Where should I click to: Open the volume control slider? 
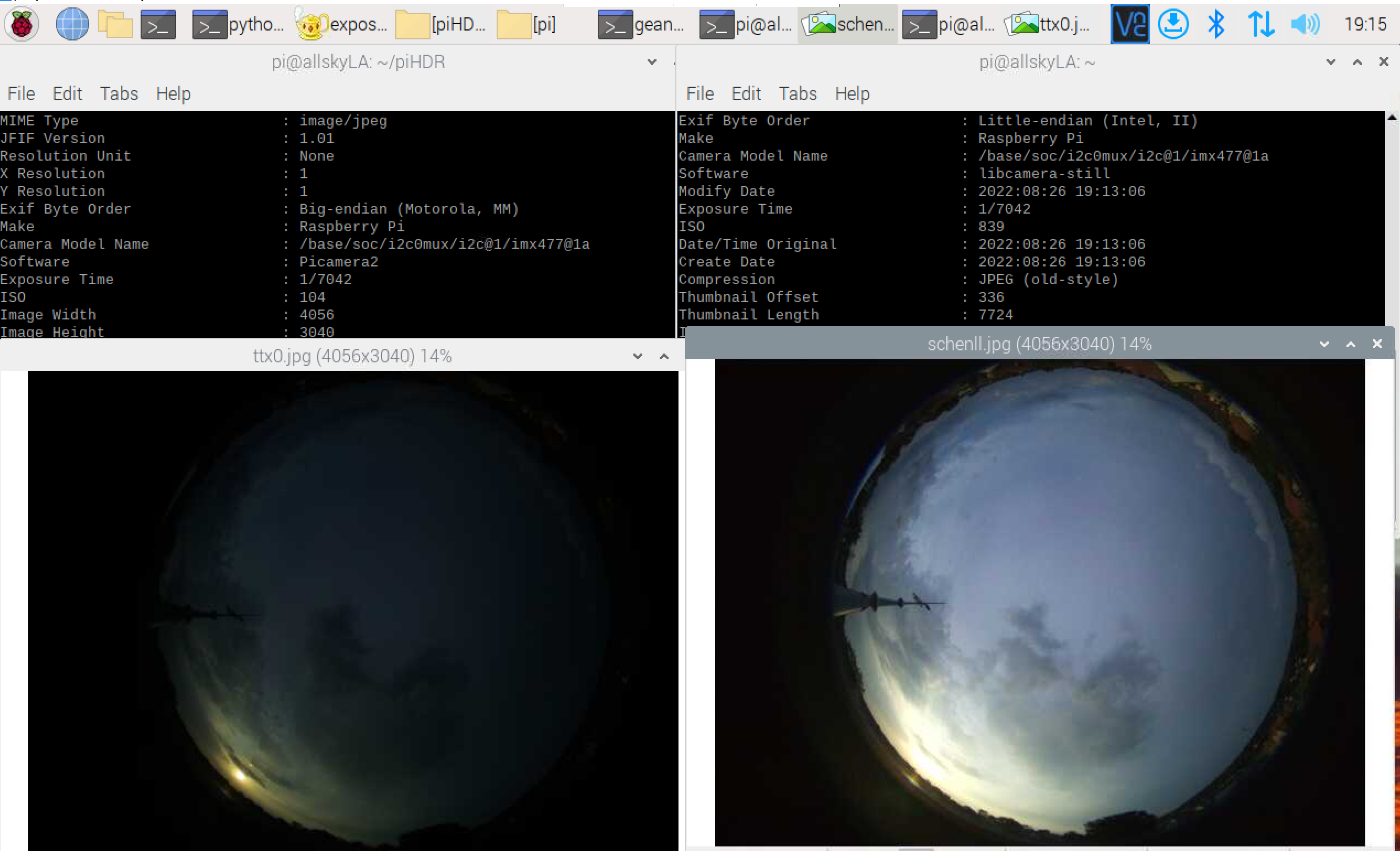[1305, 24]
